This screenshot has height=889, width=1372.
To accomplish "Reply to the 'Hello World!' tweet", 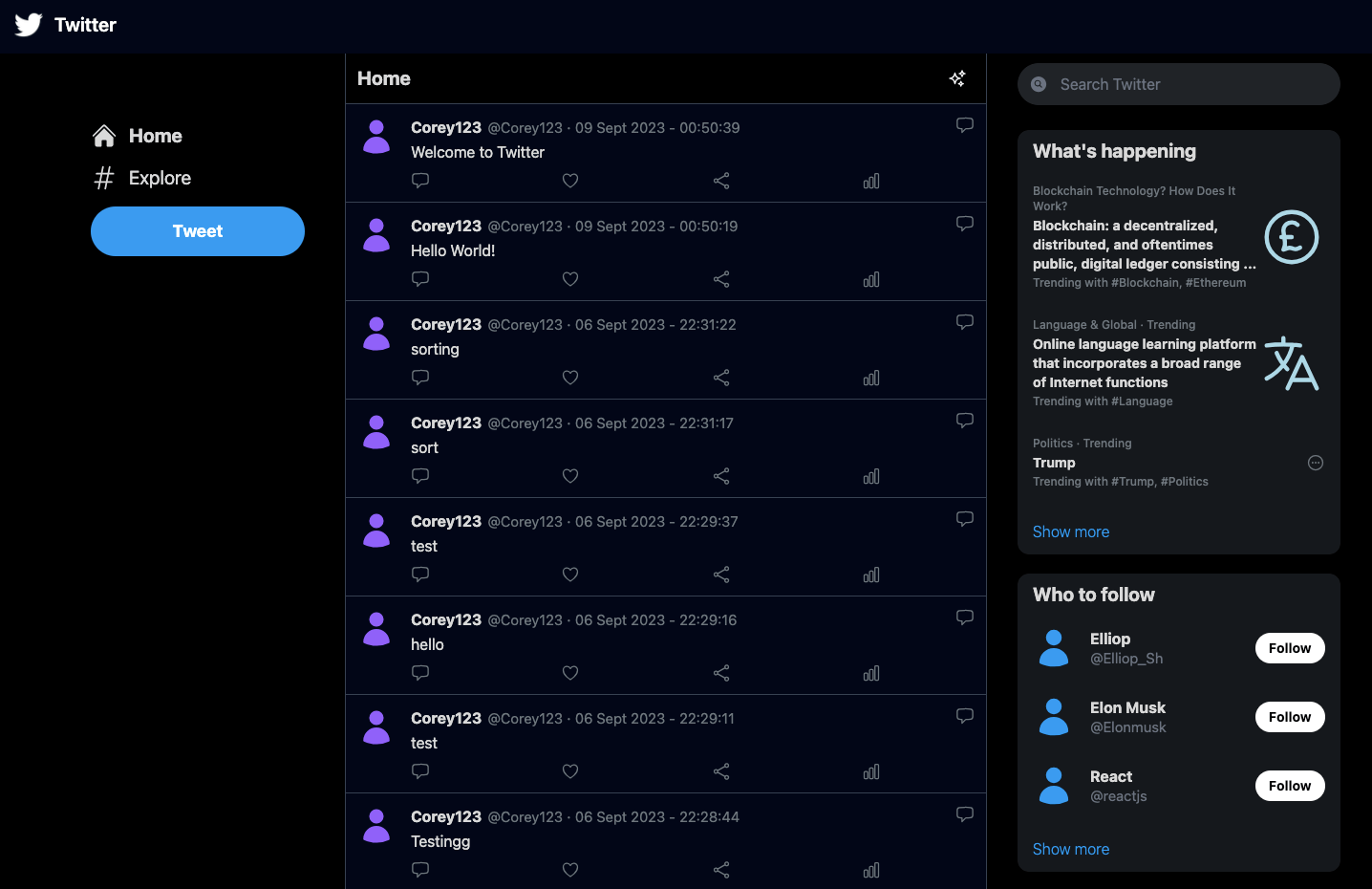I will point(420,279).
